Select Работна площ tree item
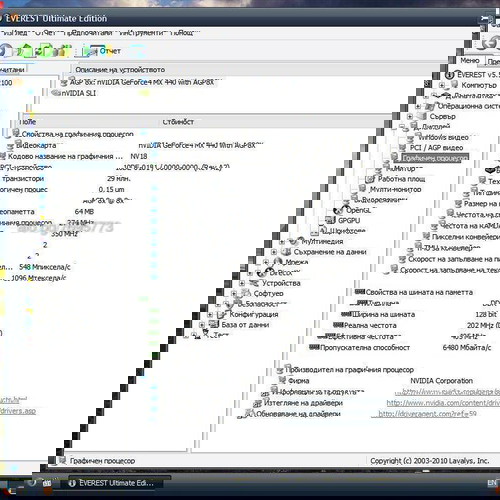Viewport: 500px width, 500px height. click(402, 179)
